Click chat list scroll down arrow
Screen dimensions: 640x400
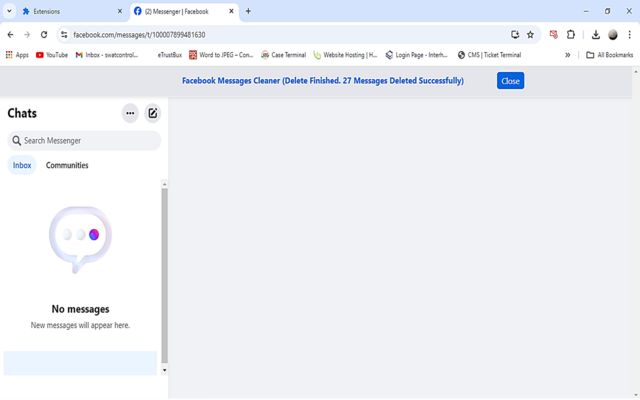point(164,370)
